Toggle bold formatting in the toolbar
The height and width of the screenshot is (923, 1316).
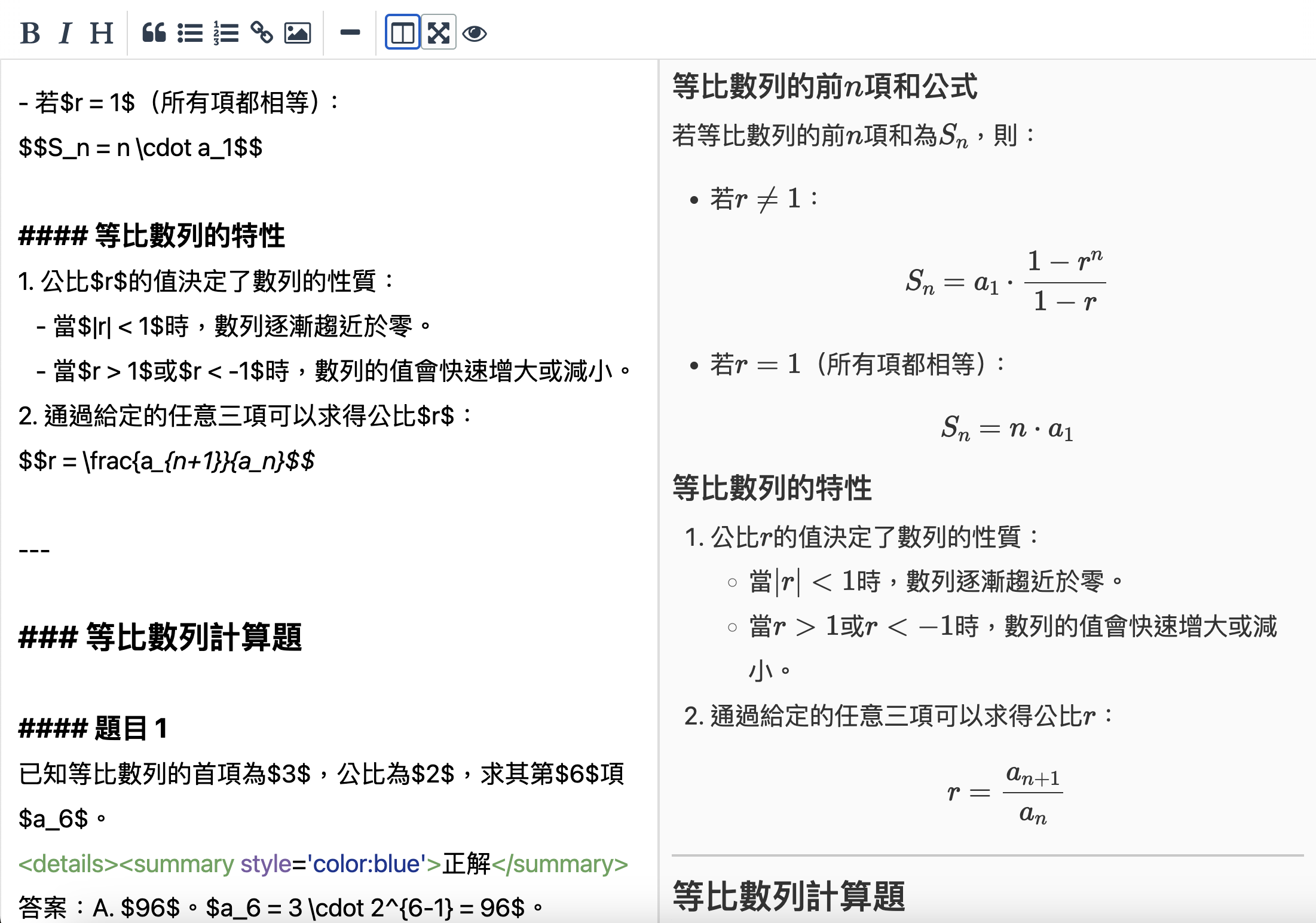(30, 33)
